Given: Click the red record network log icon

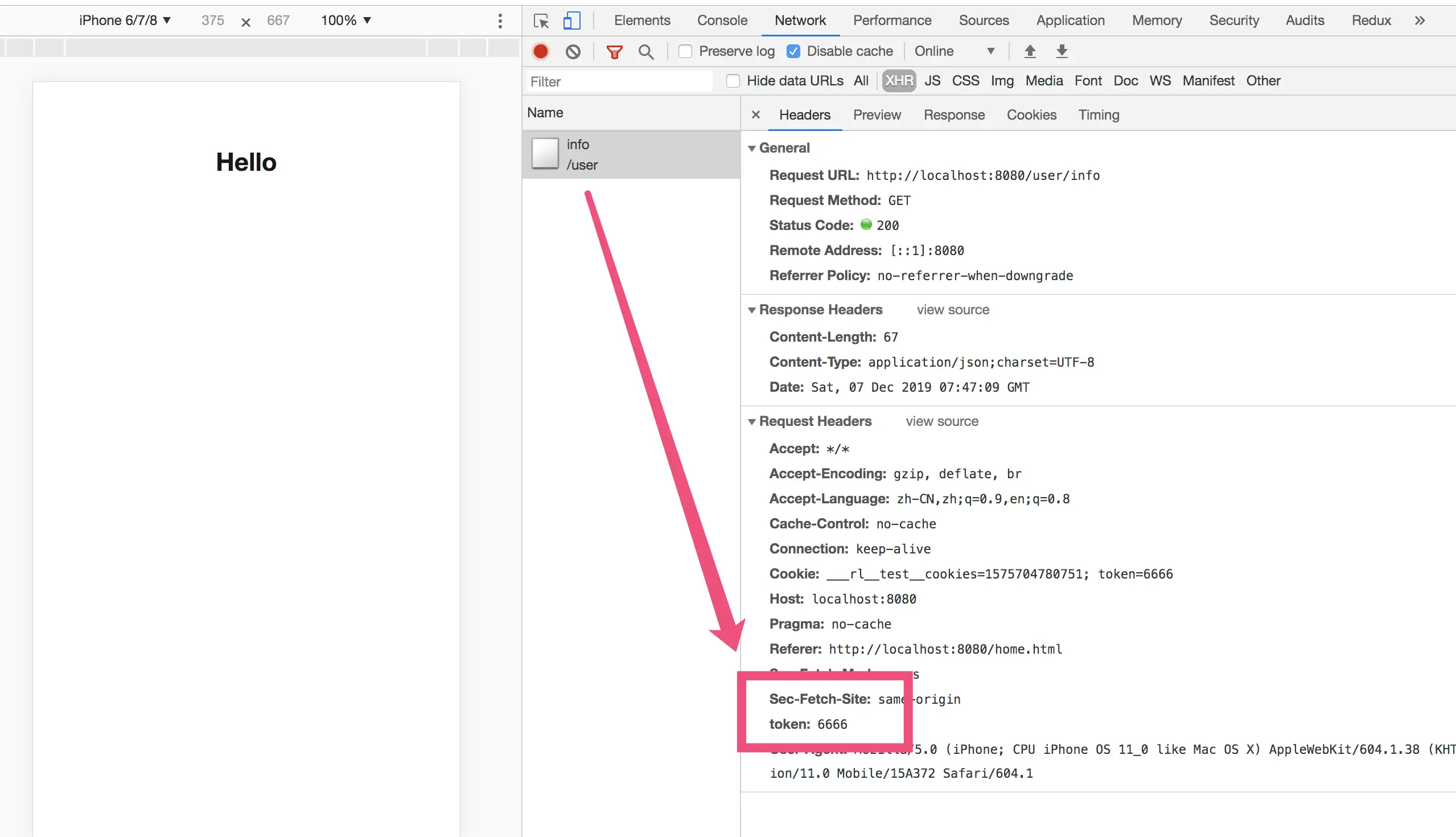Looking at the screenshot, I should 540,51.
